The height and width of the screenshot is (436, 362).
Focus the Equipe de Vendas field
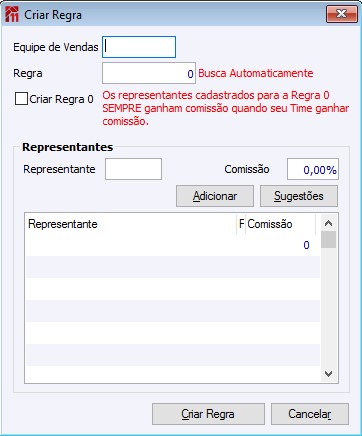click(x=139, y=47)
